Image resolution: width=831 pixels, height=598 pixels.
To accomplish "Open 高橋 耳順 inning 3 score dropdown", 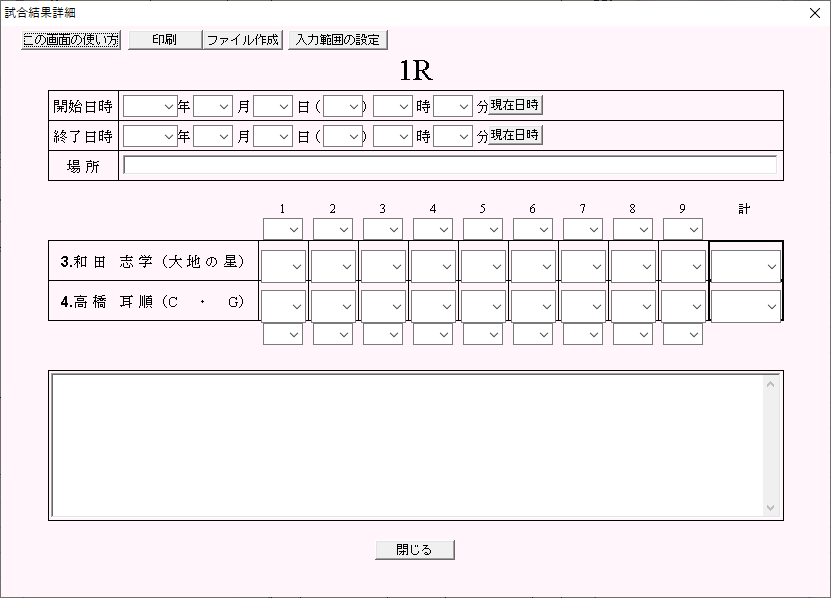I will click(383, 306).
